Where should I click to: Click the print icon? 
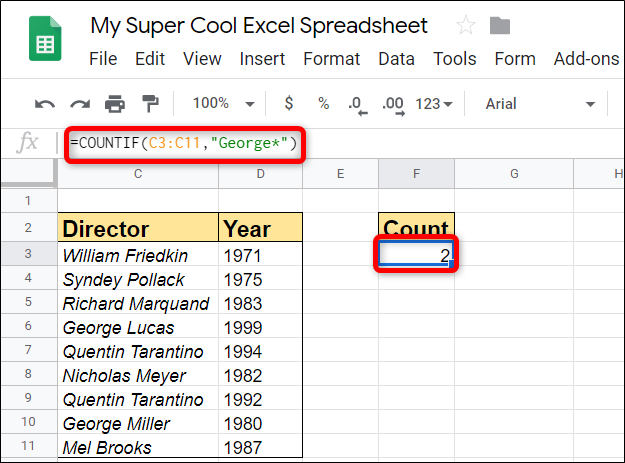[115, 103]
